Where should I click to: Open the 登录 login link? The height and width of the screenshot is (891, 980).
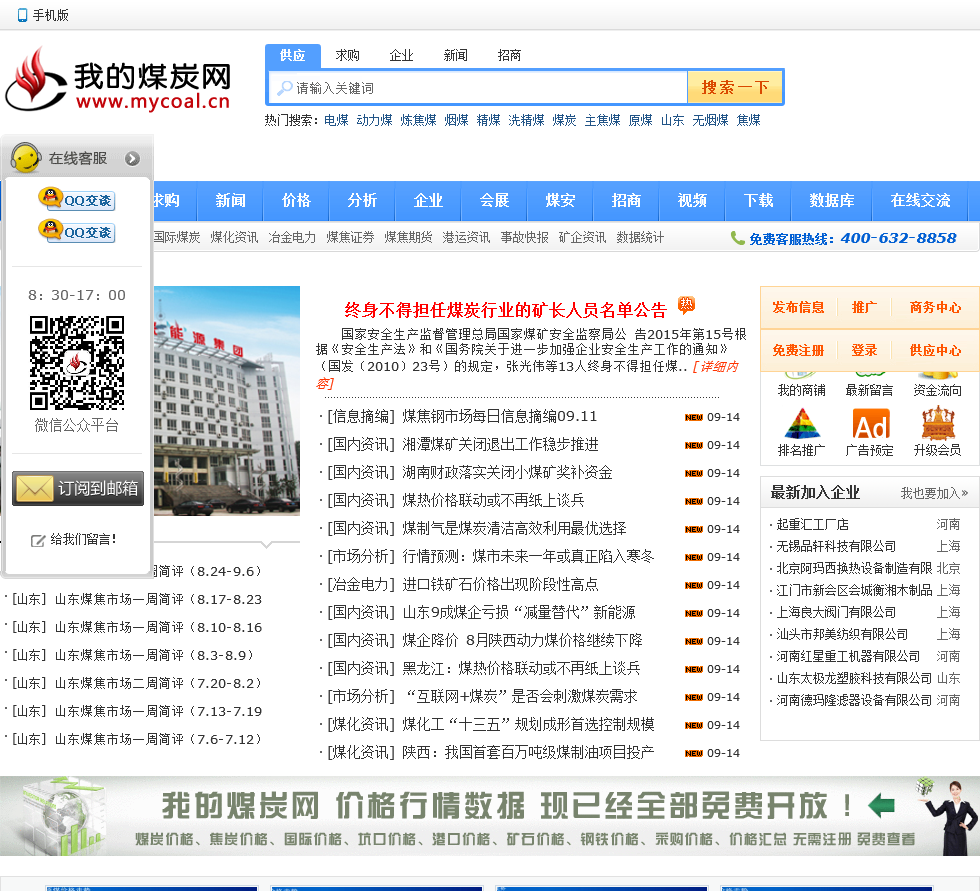click(x=864, y=351)
